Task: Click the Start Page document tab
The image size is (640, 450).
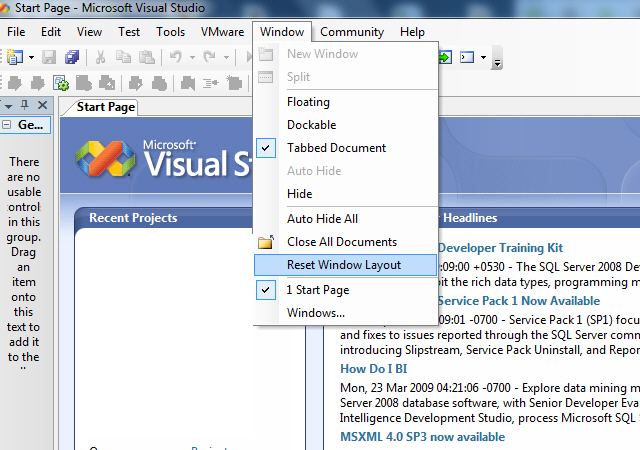Action: click(106, 107)
